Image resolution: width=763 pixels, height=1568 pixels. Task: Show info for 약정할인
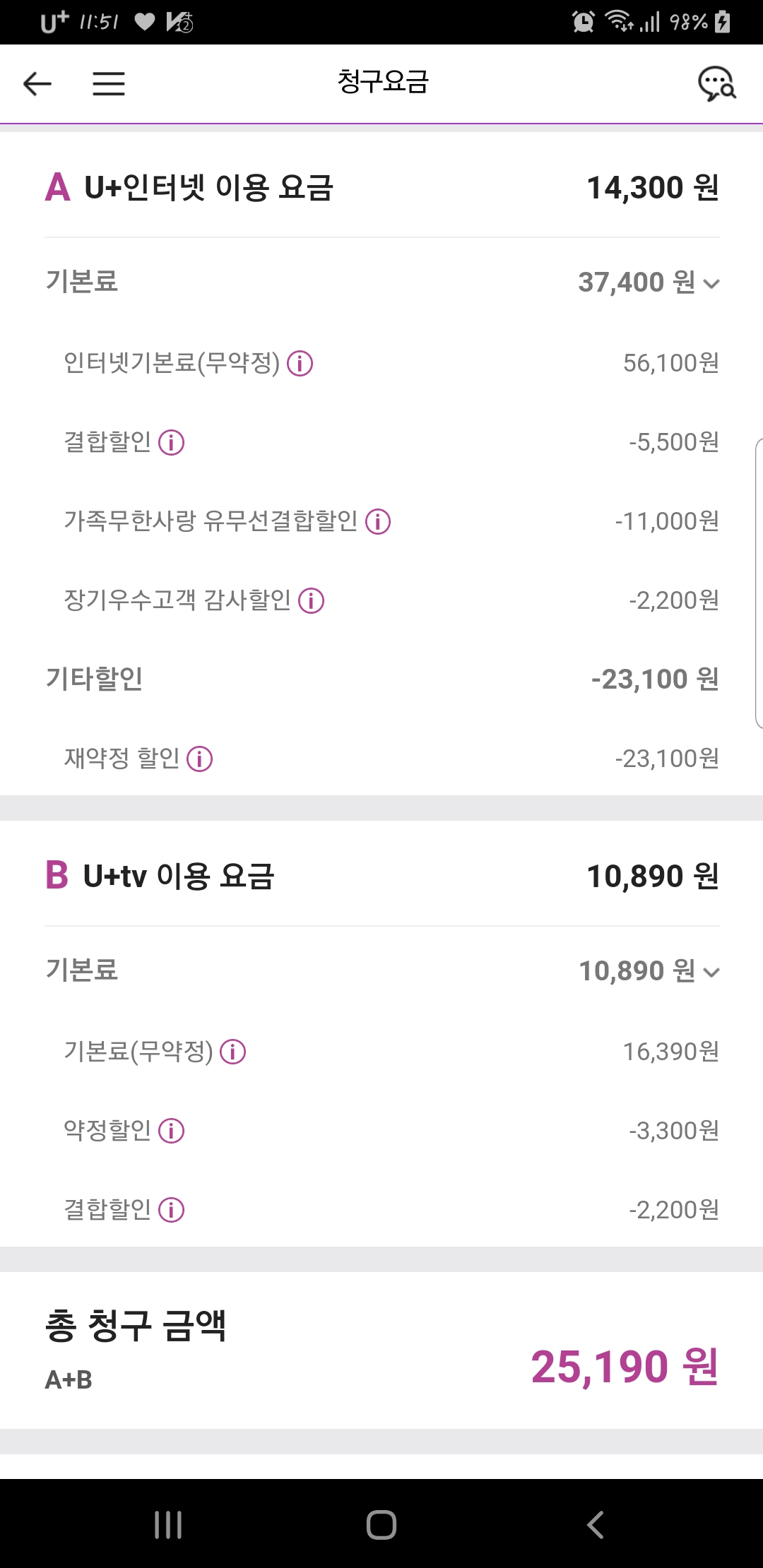(x=172, y=1132)
